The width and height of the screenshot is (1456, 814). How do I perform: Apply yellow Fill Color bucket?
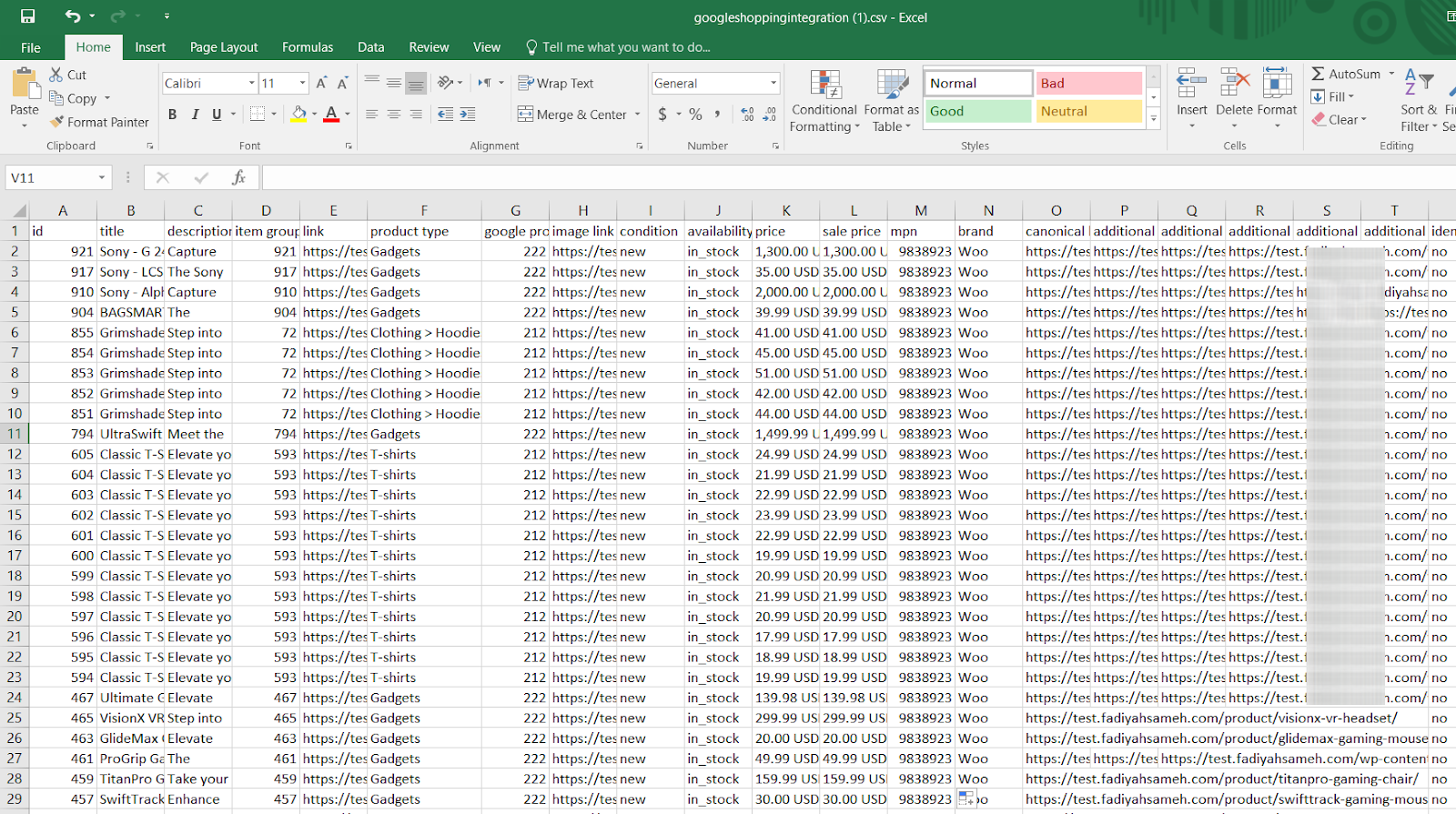298,114
